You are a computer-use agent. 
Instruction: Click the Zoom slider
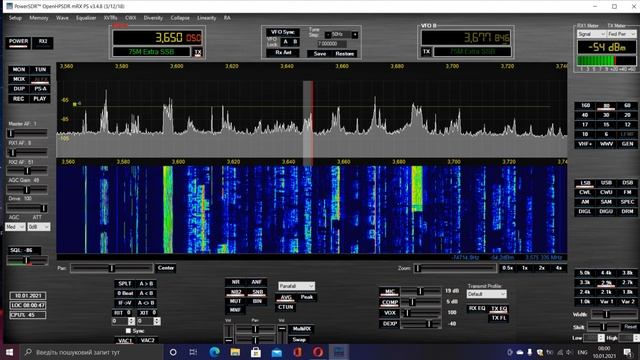point(455,268)
